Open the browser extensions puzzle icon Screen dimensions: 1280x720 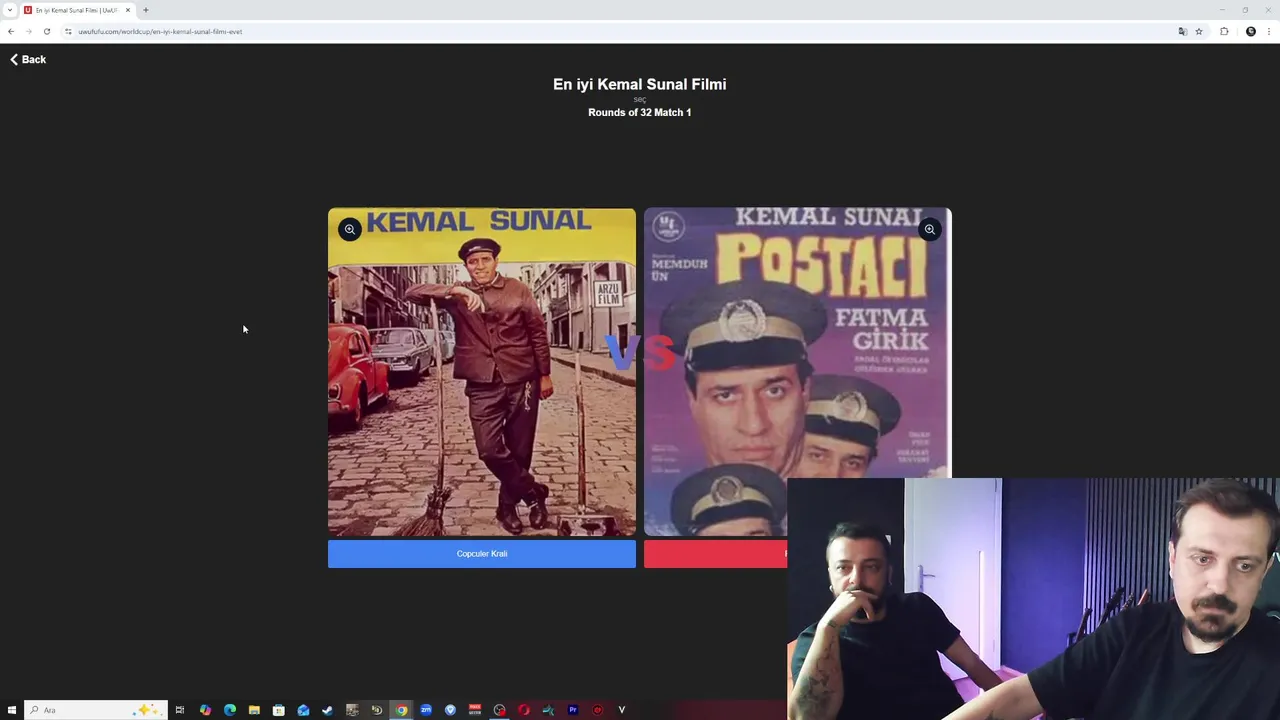(1224, 31)
